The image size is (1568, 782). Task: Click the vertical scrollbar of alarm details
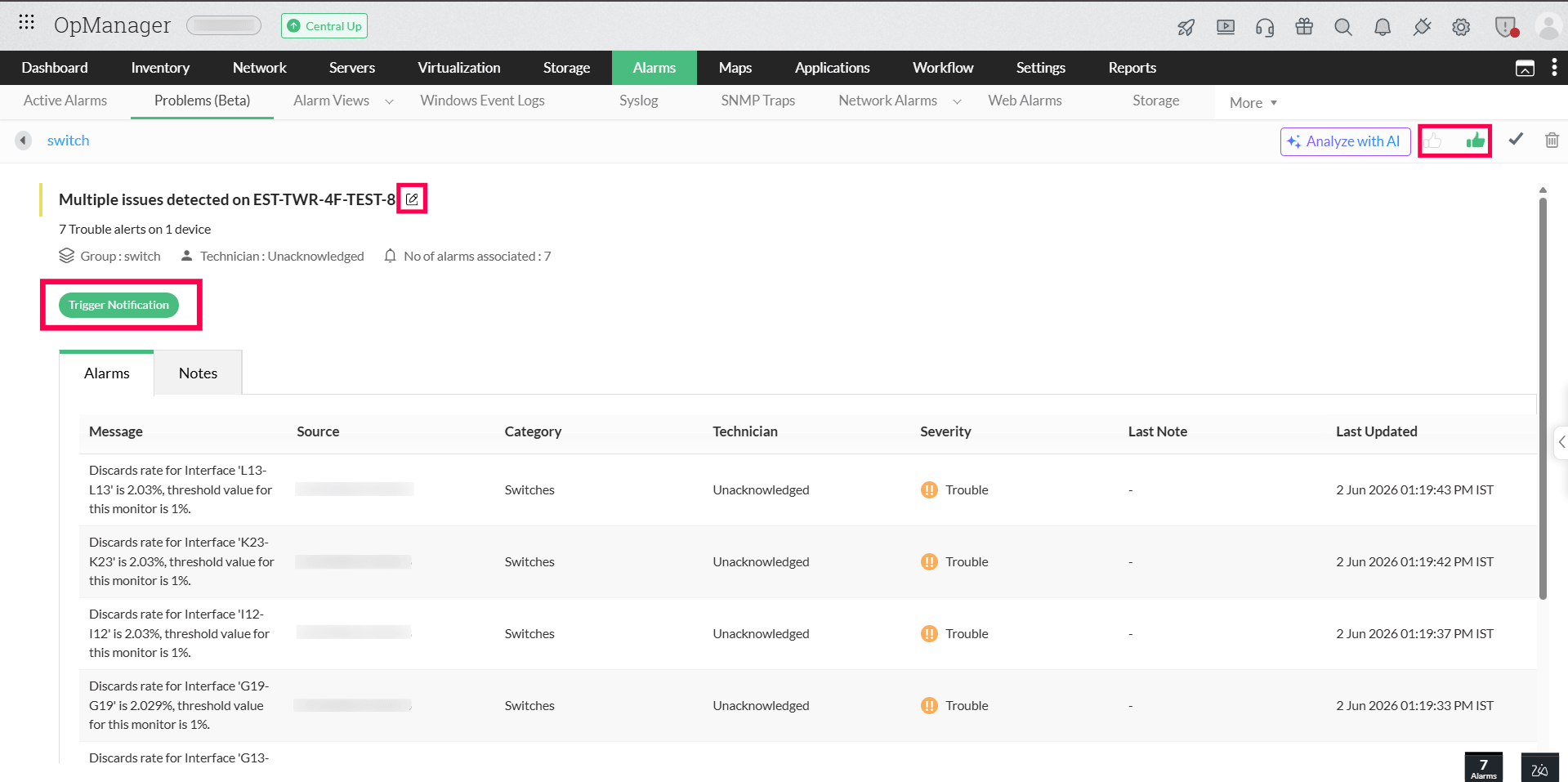click(x=1543, y=398)
